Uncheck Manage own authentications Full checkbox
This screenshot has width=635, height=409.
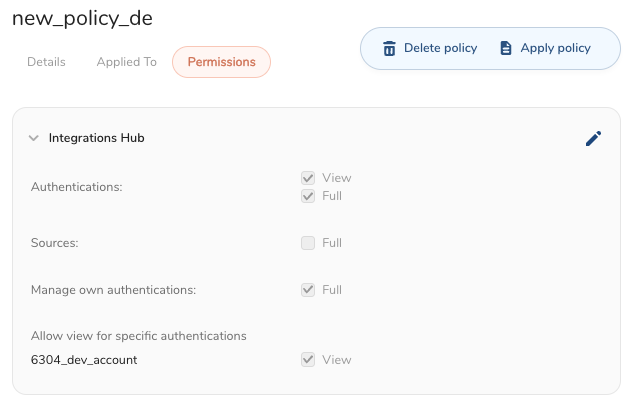[x=308, y=290]
